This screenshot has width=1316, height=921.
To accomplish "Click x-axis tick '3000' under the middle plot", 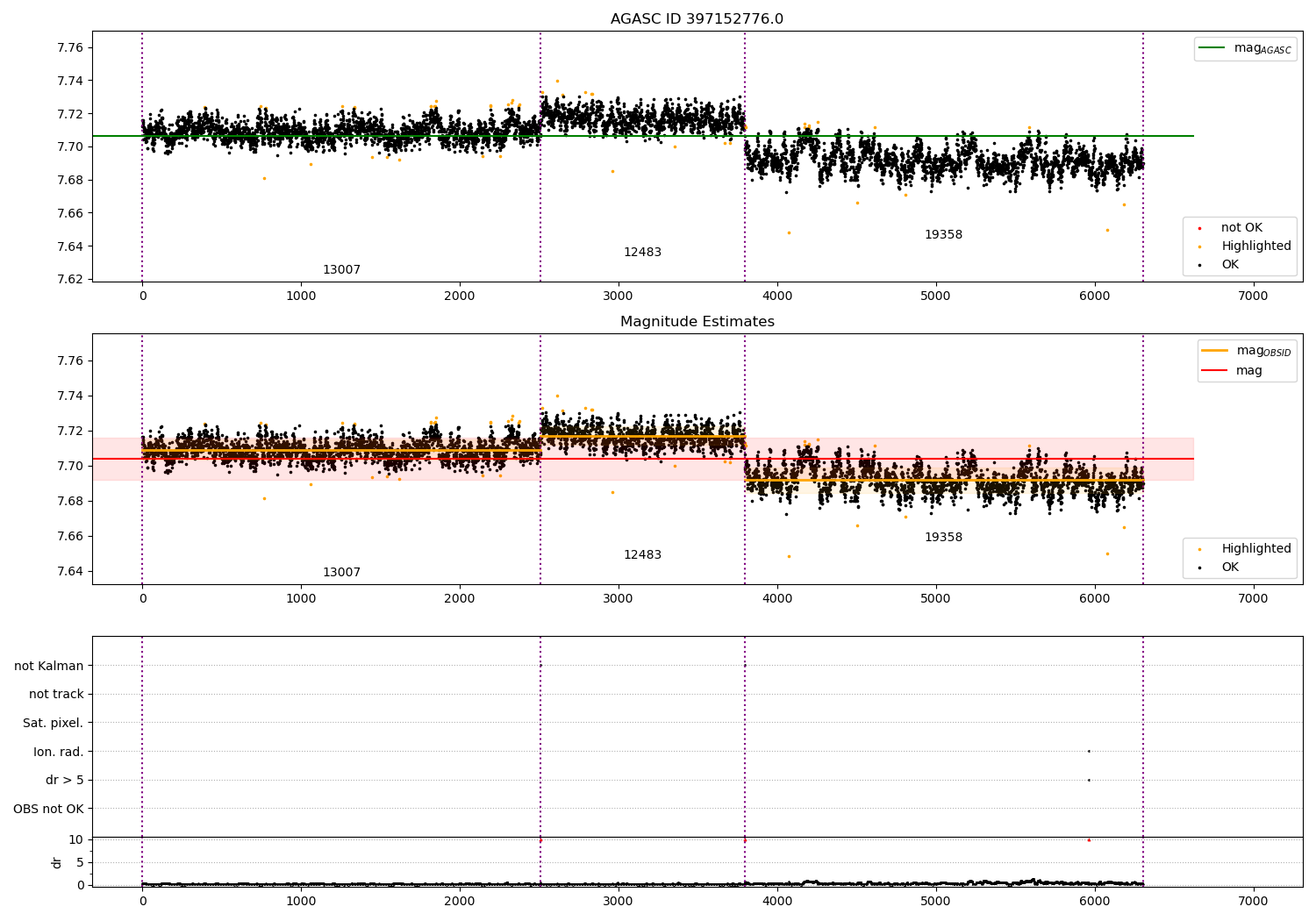I will tap(619, 599).
